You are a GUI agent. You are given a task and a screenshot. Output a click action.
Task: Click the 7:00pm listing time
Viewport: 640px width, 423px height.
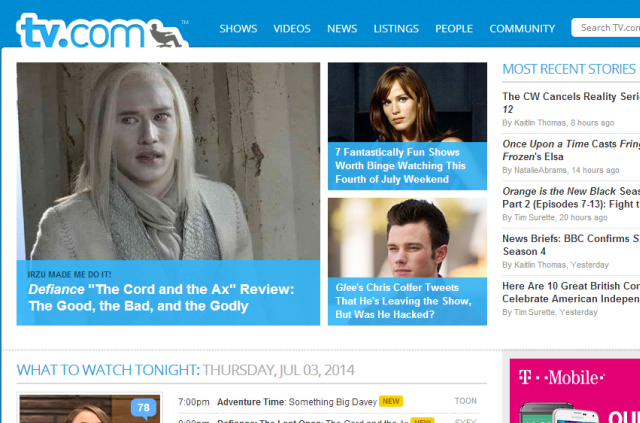[x=193, y=402]
